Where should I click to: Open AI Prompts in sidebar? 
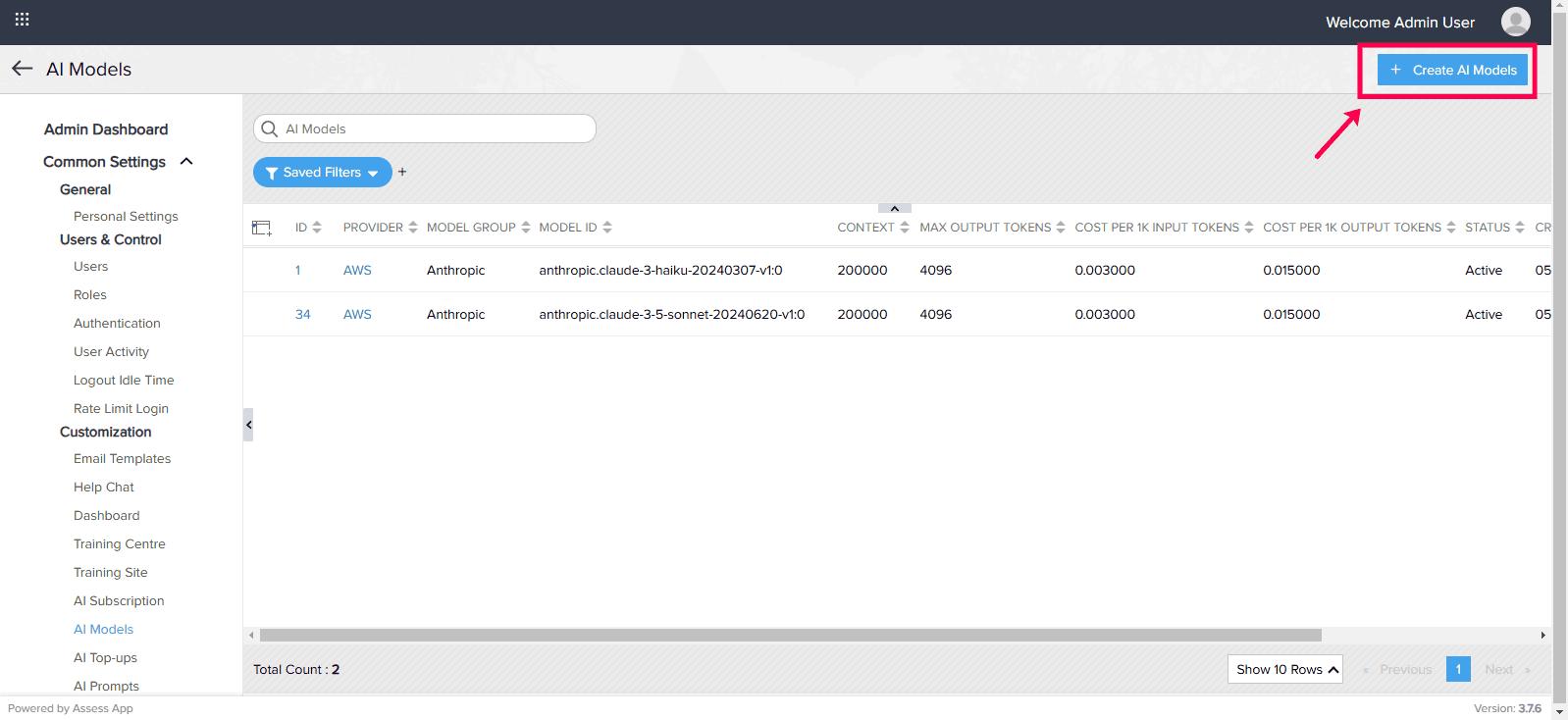[106, 686]
